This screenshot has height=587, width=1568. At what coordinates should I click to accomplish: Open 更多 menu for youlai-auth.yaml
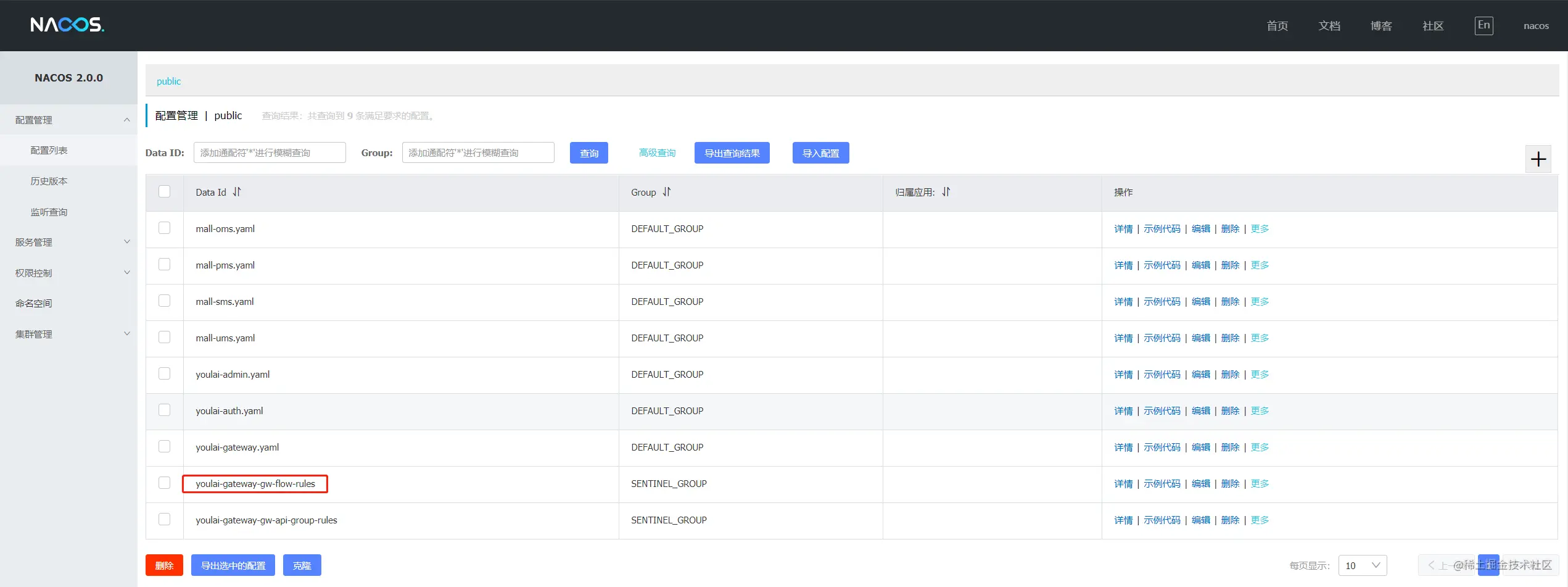click(x=1260, y=411)
